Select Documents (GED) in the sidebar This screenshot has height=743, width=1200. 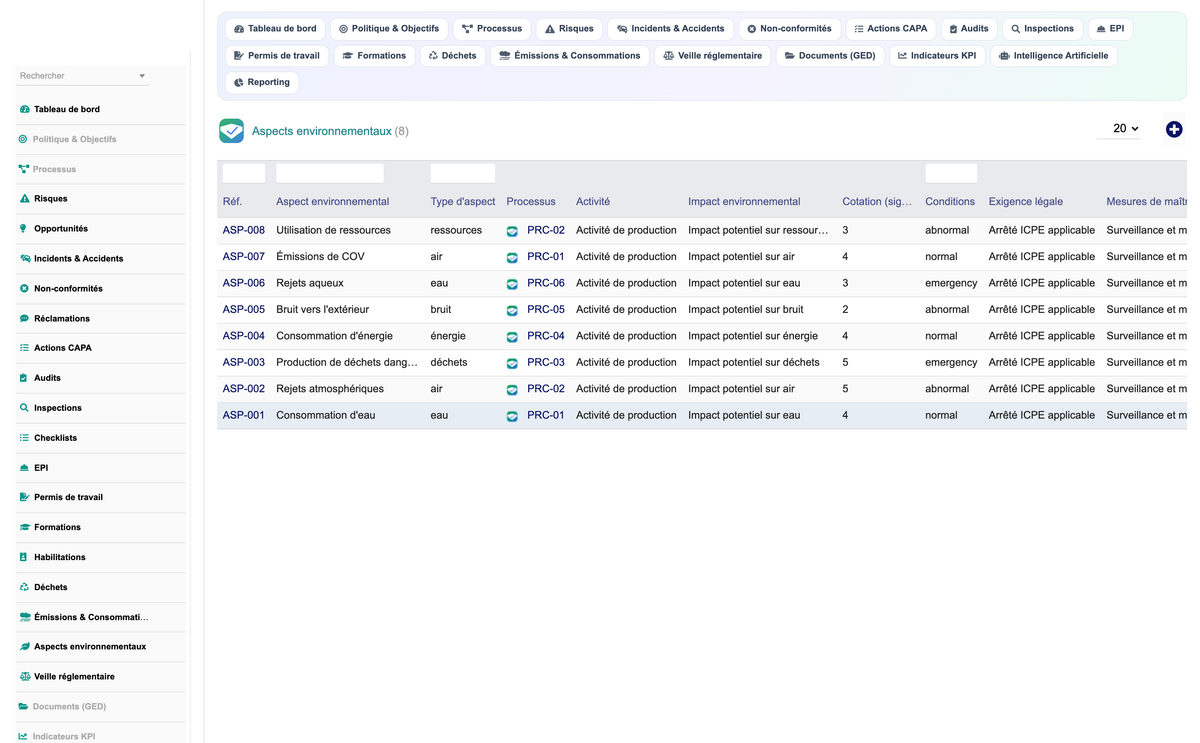coord(101,707)
